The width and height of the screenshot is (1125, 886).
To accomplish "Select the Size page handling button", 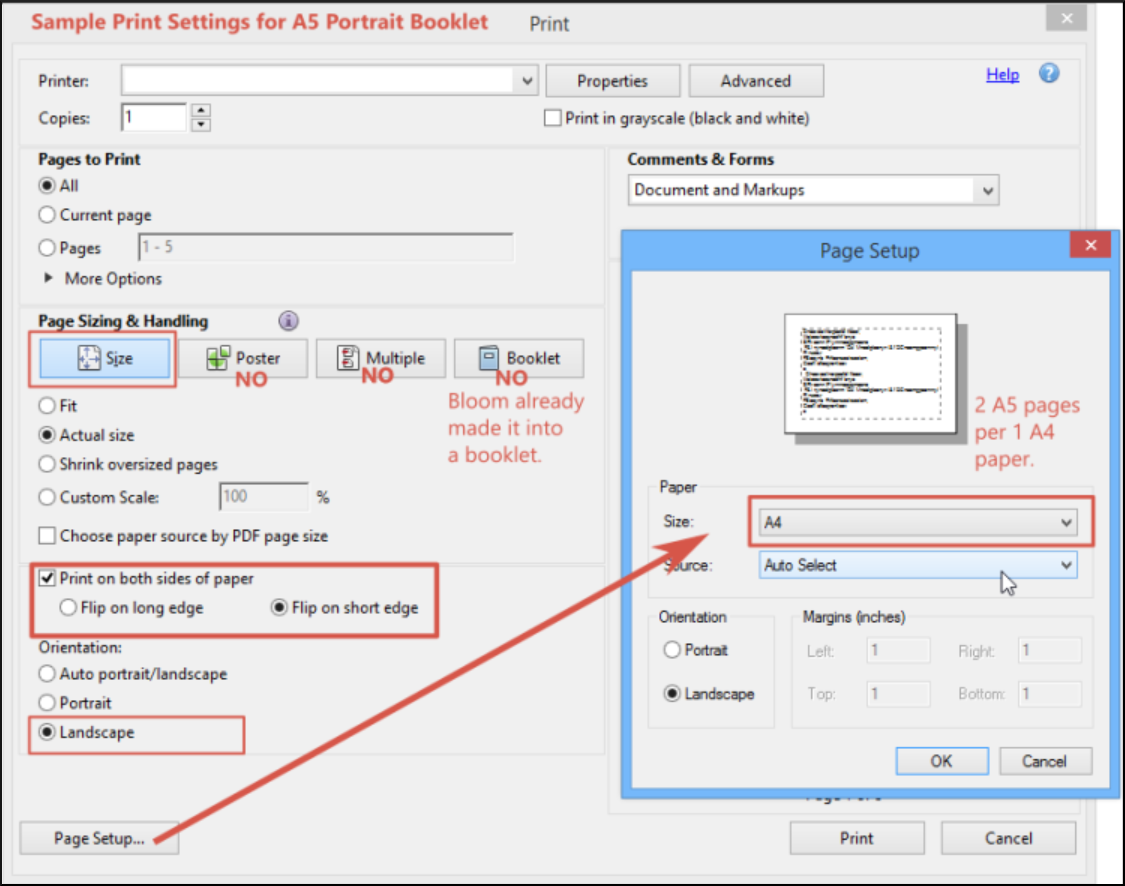I will [x=106, y=359].
